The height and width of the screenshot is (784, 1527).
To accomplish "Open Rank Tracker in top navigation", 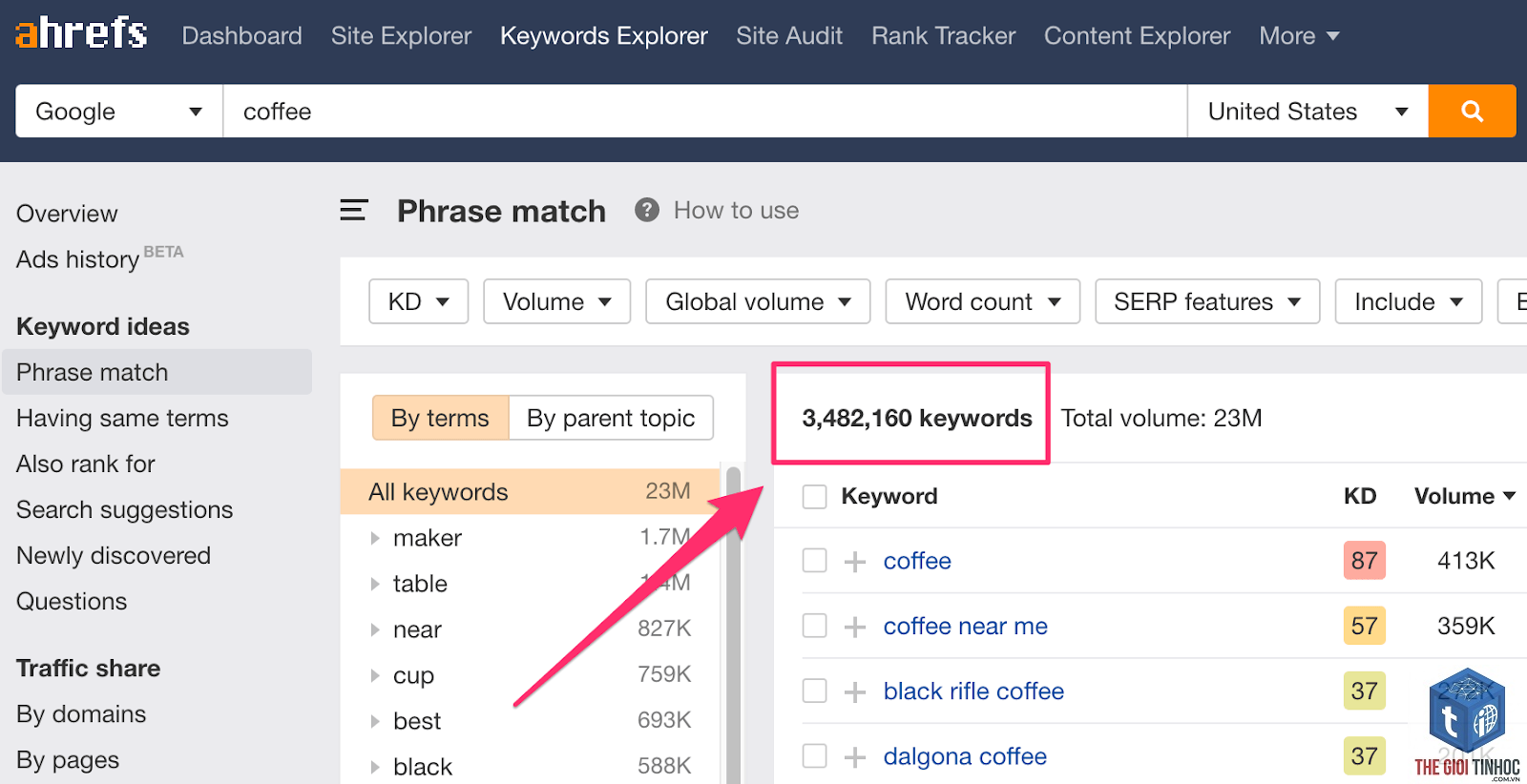I will 943,35.
